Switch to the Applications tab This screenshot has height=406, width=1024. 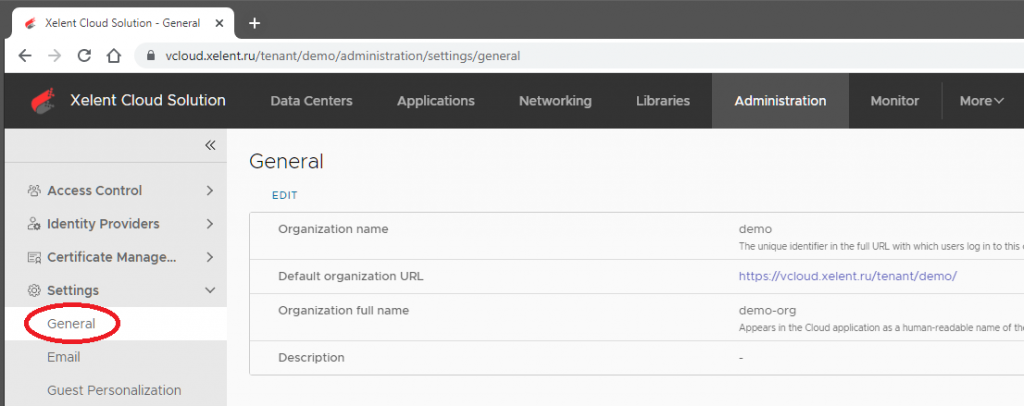tap(436, 101)
